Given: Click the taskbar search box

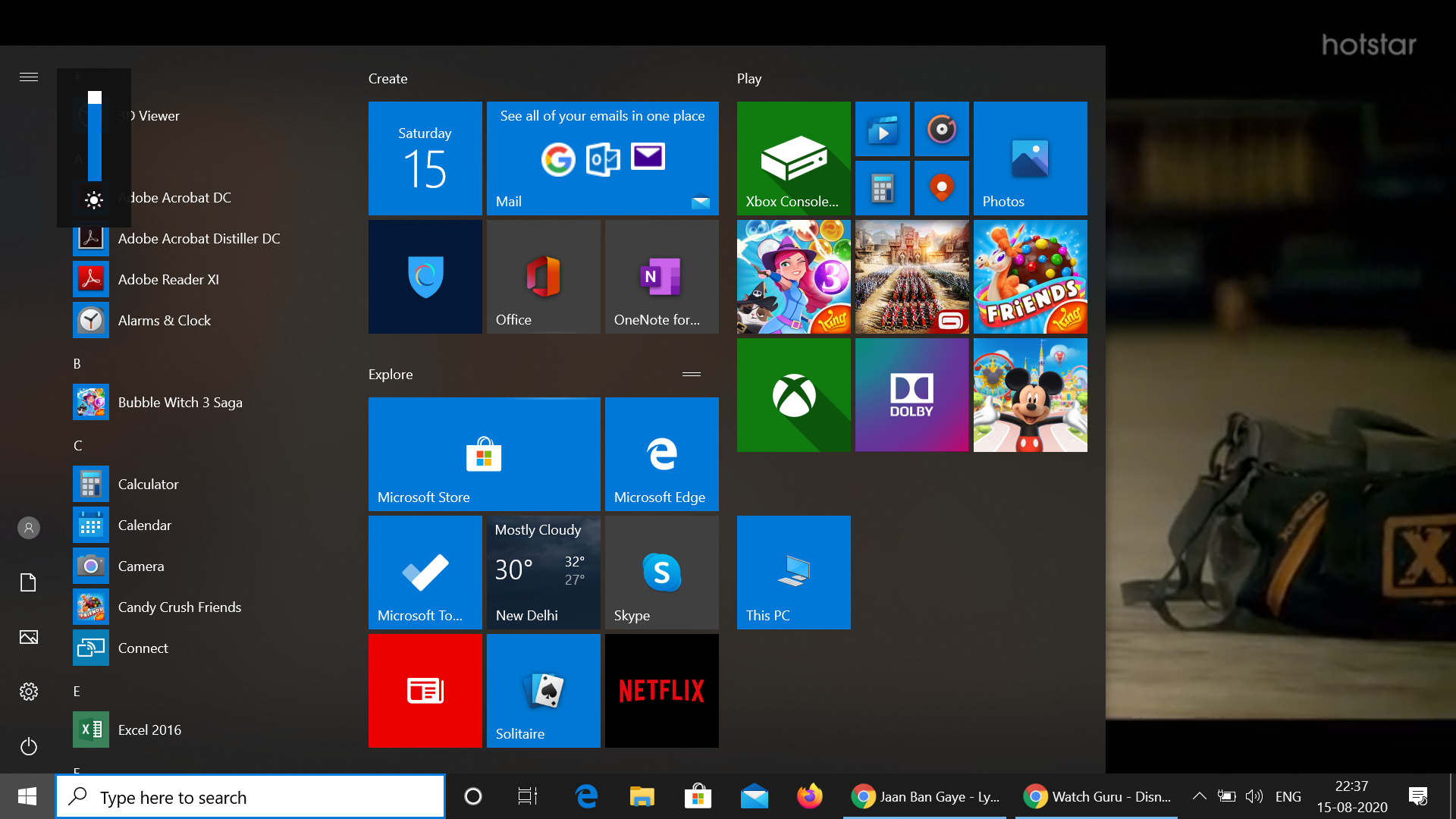Looking at the screenshot, I should (x=250, y=796).
